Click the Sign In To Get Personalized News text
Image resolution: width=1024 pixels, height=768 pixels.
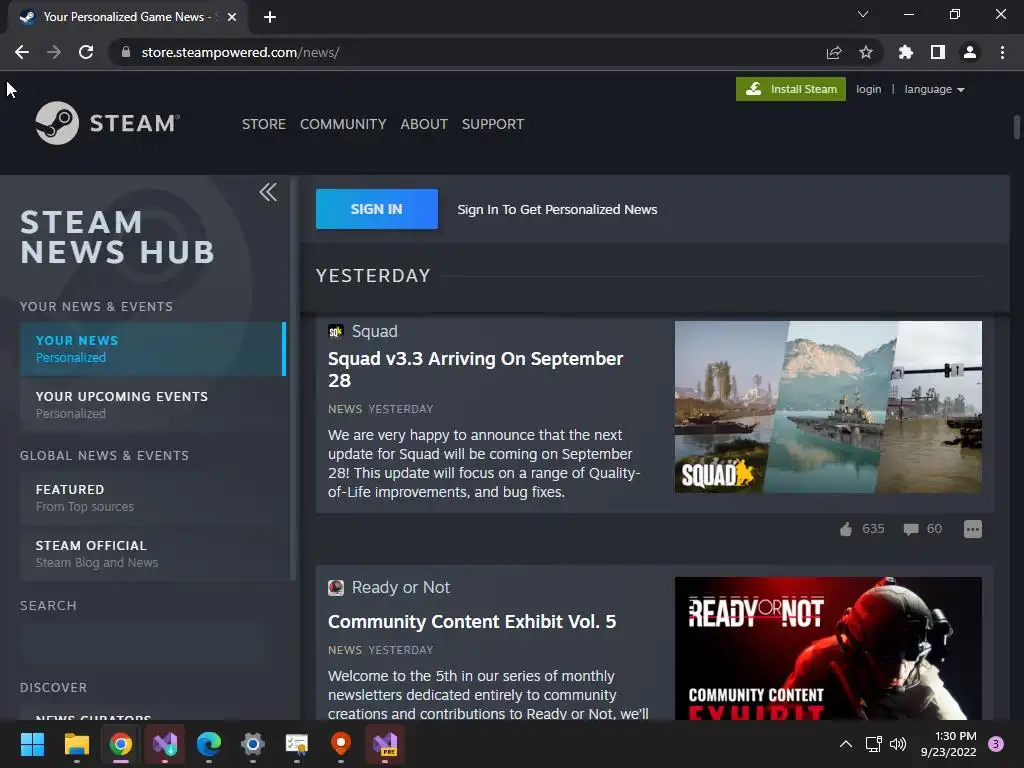[557, 210]
